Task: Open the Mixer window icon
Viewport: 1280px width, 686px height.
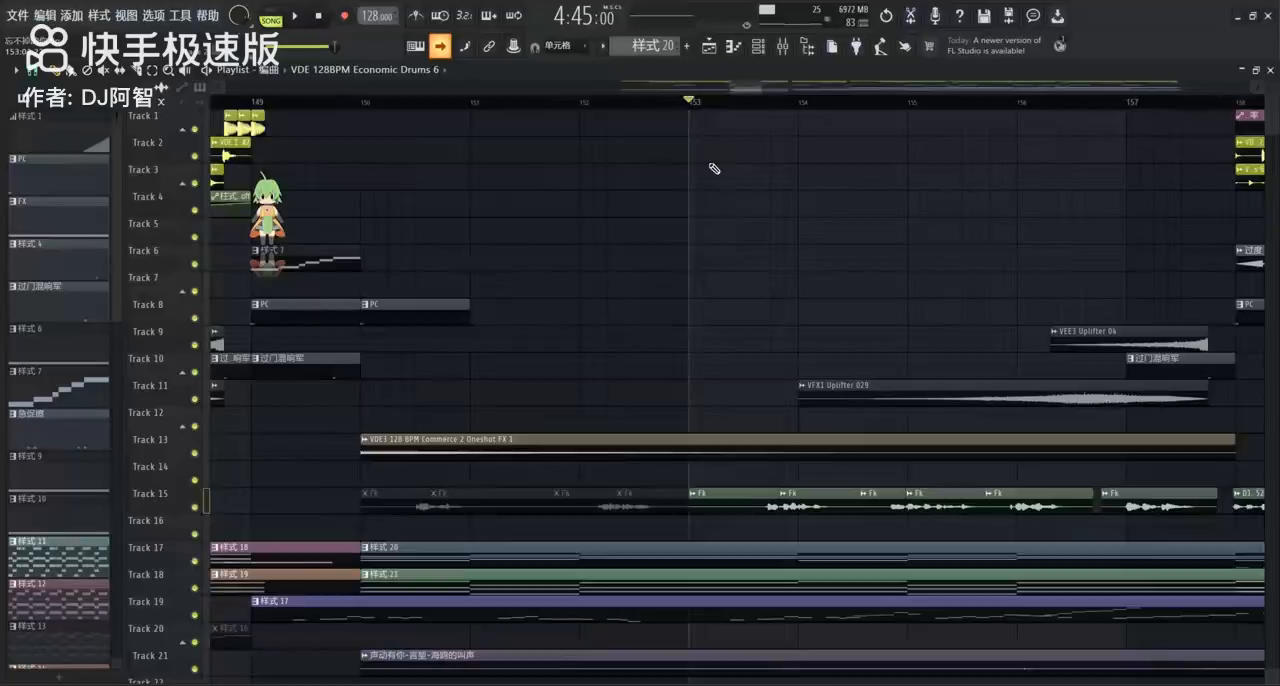Action: 783,46
